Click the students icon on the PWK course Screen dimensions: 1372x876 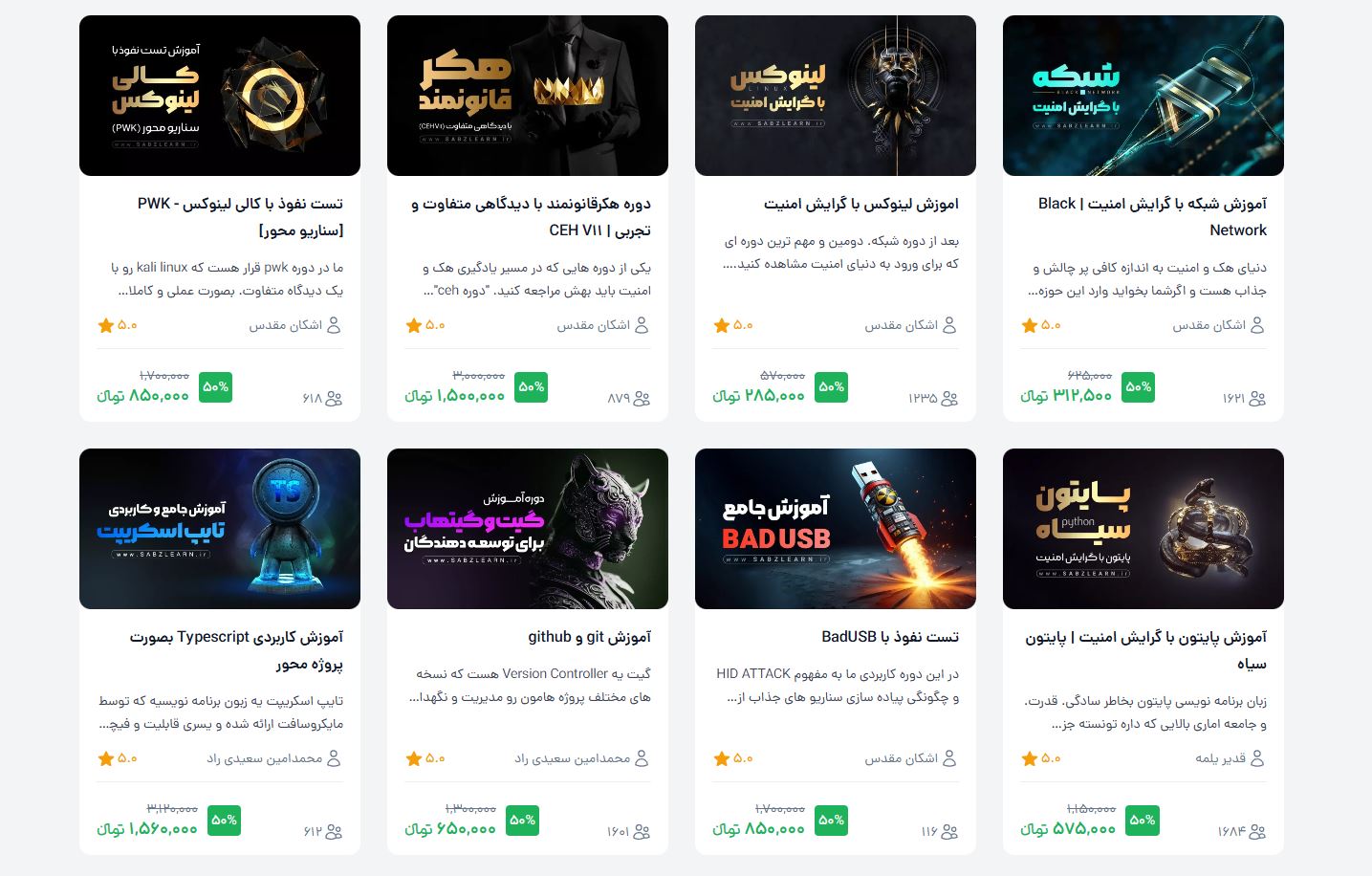coord(335,399)
